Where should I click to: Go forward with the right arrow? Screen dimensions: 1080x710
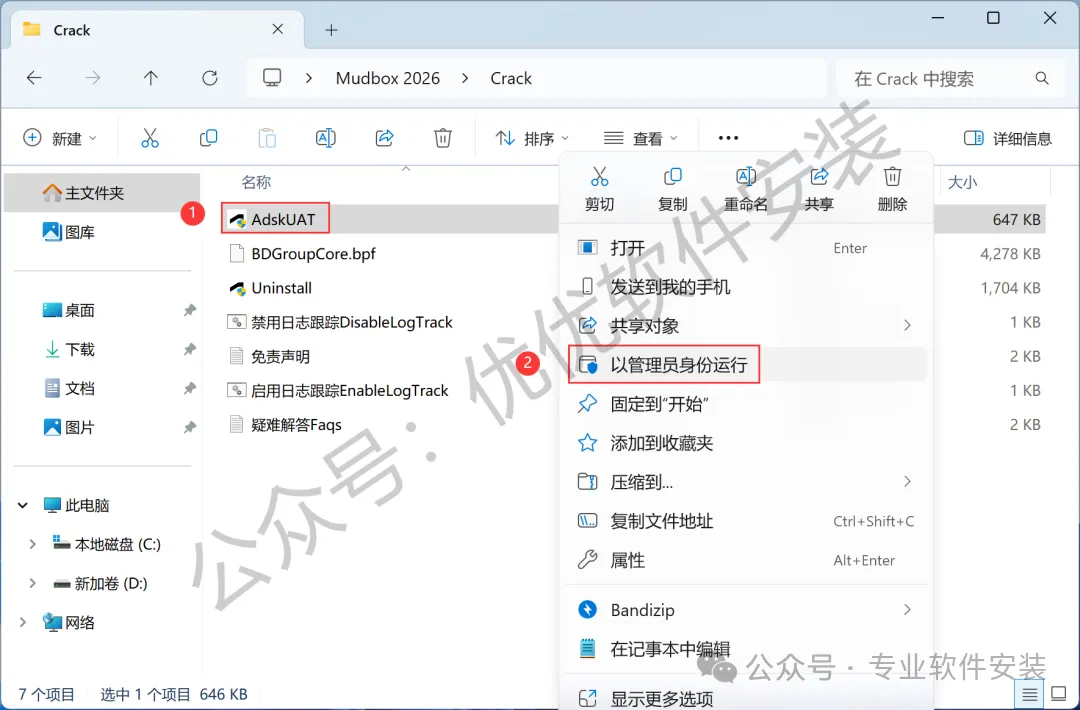pos(92,78)
